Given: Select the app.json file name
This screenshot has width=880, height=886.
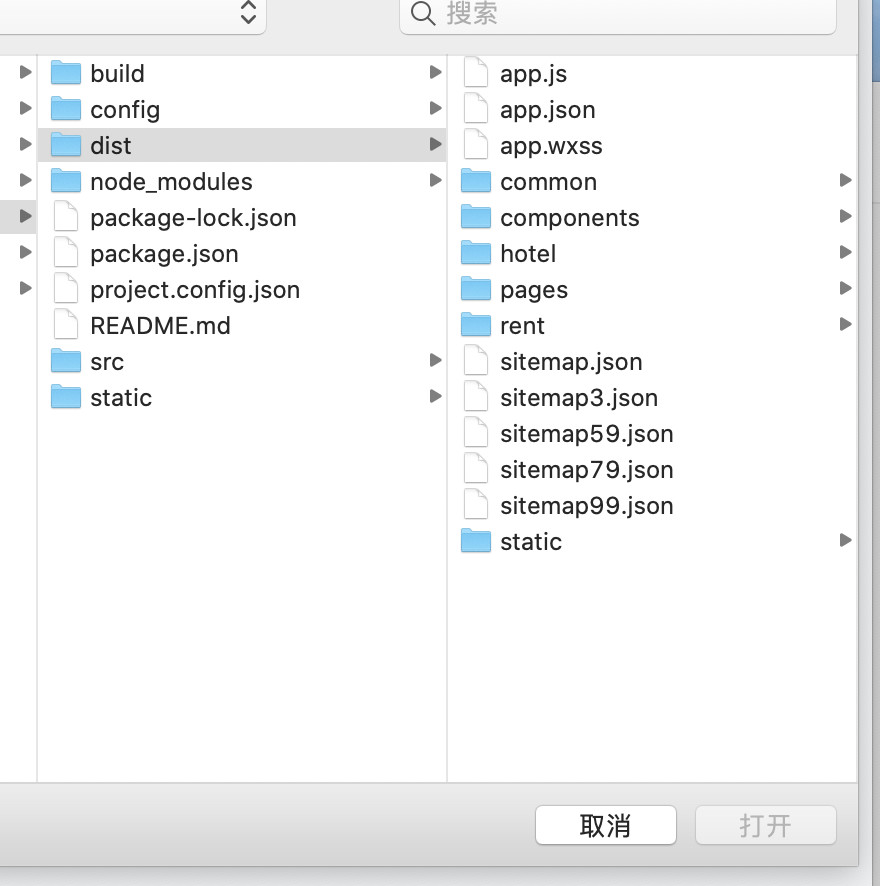Looking at the screenshot, I should coord(548,110).
